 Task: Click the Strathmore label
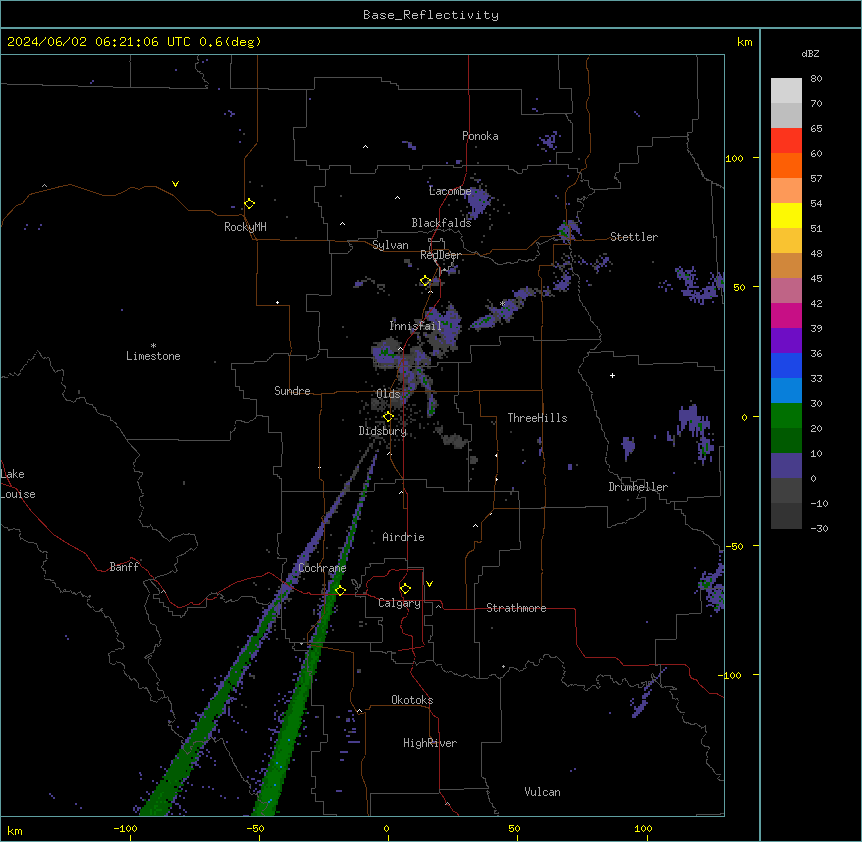(x=516, y=608)
